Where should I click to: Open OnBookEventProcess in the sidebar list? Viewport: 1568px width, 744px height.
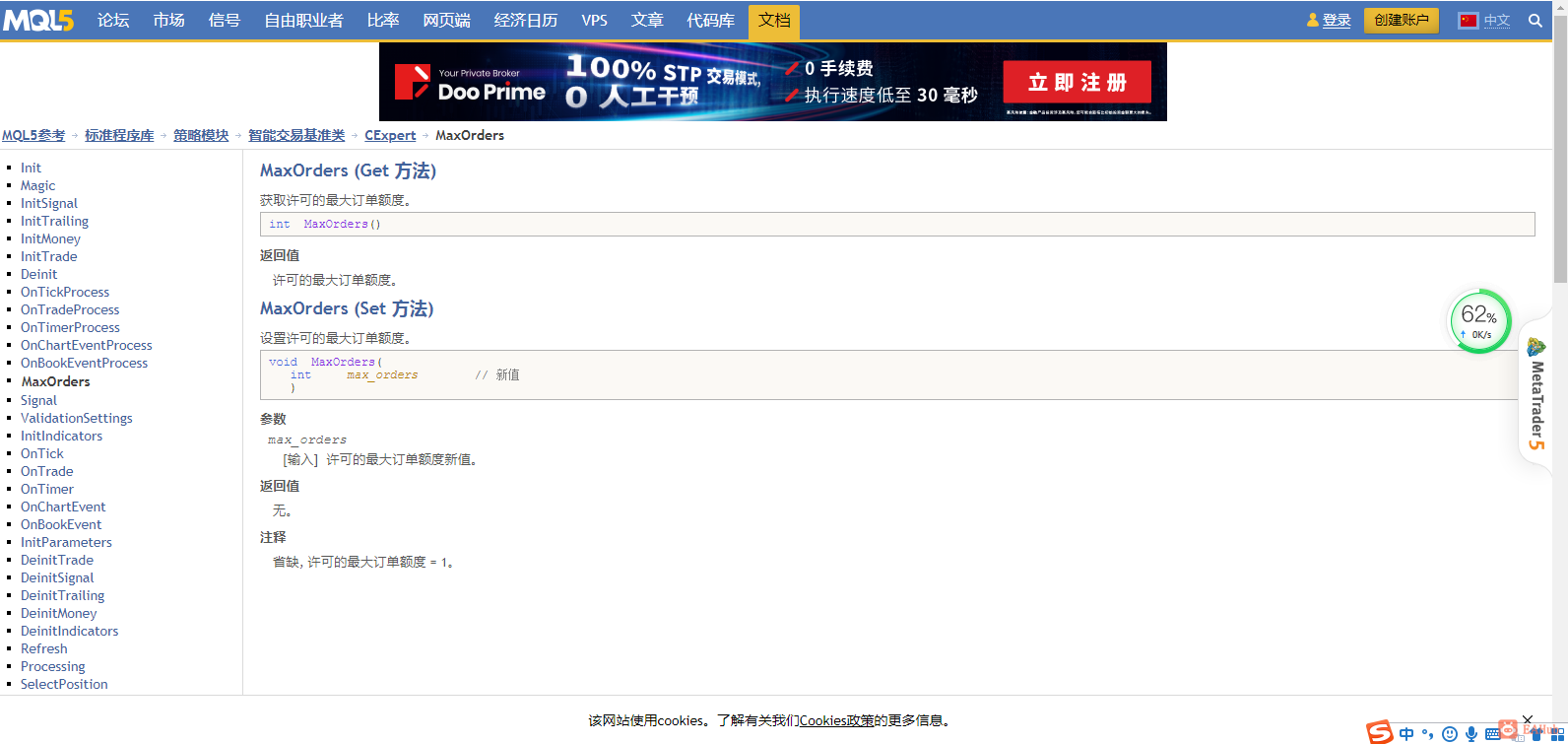(84, 364)
